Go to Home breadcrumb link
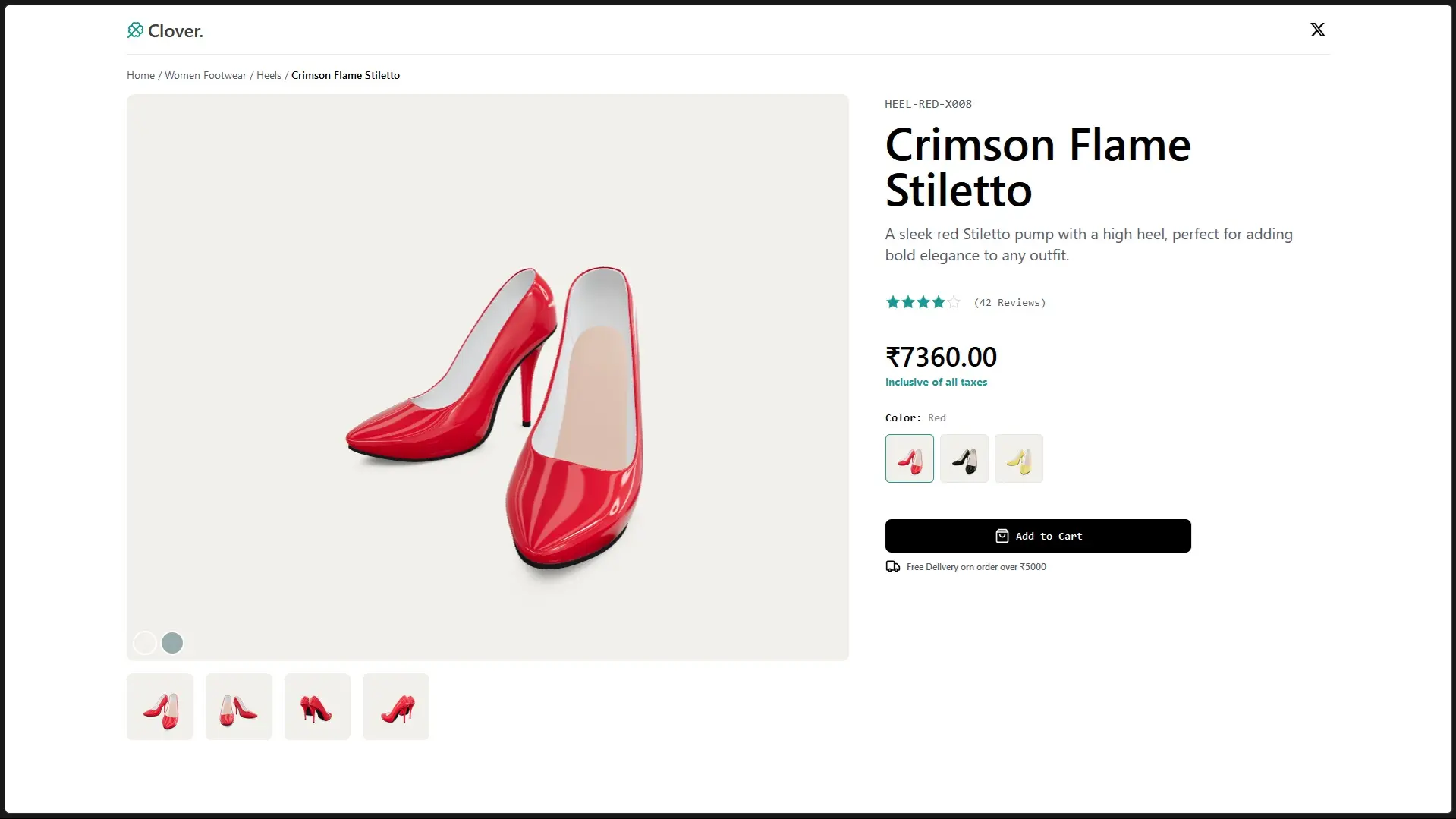The width and height of the screenshot is (1456, 819). (140, 75)
